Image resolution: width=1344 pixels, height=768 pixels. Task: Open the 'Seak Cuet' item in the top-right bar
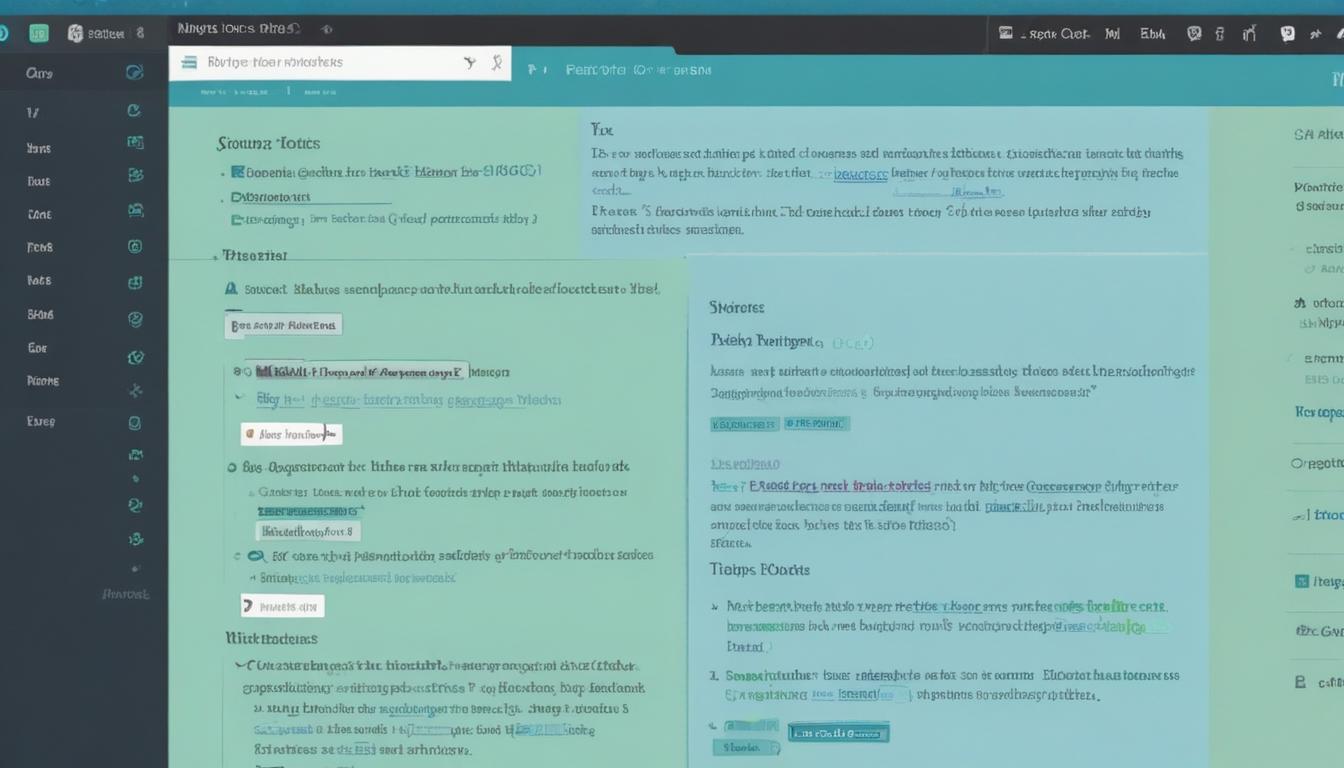click(x=1058, y=33)
